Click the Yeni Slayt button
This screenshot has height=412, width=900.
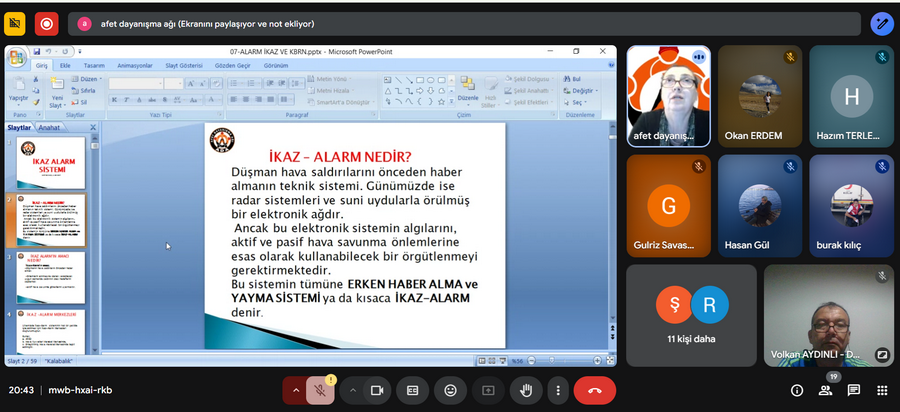click(x=57, y=92)
